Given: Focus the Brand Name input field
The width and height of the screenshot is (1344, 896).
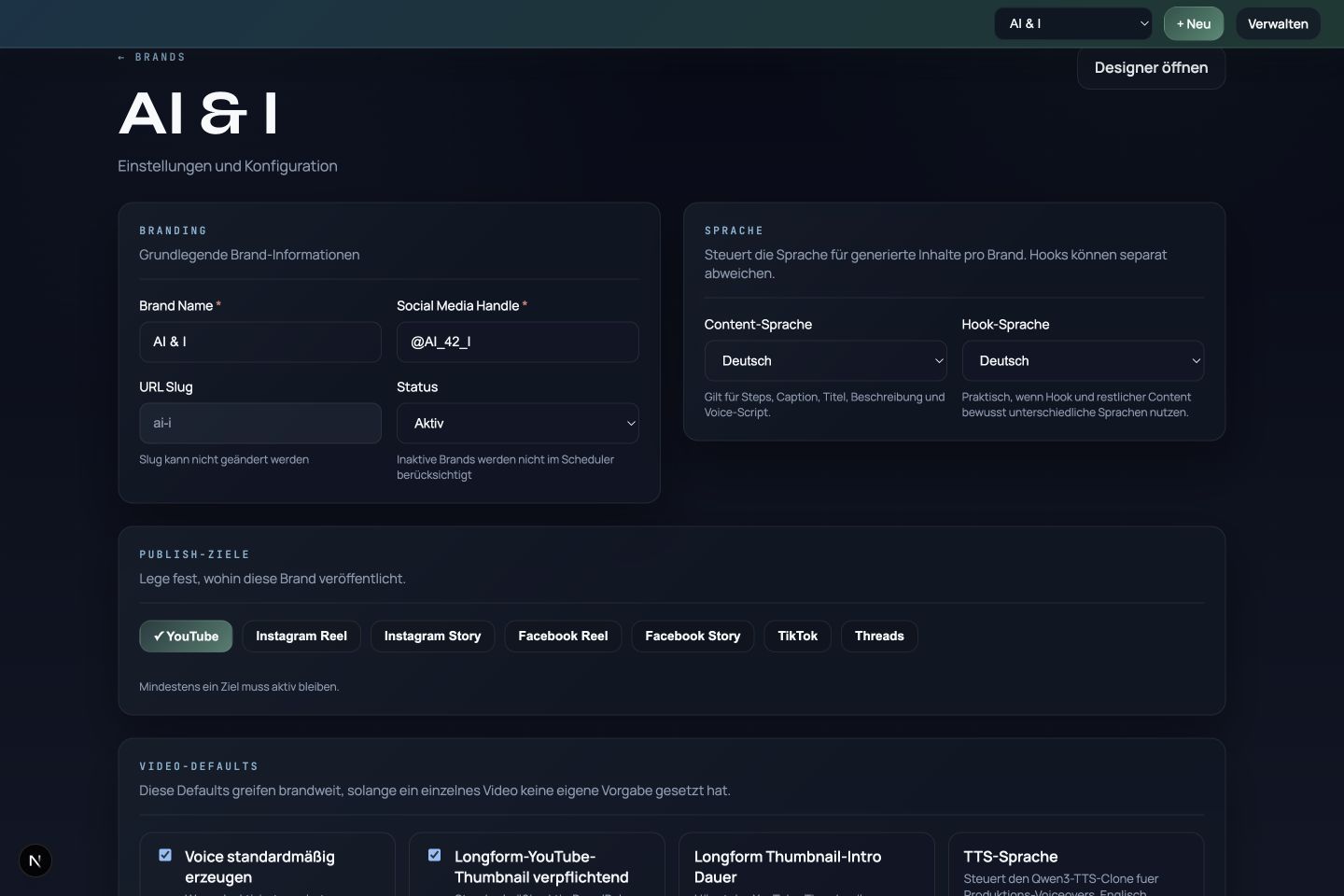Looking at the screenshot, I should click(x=260, y=342).
